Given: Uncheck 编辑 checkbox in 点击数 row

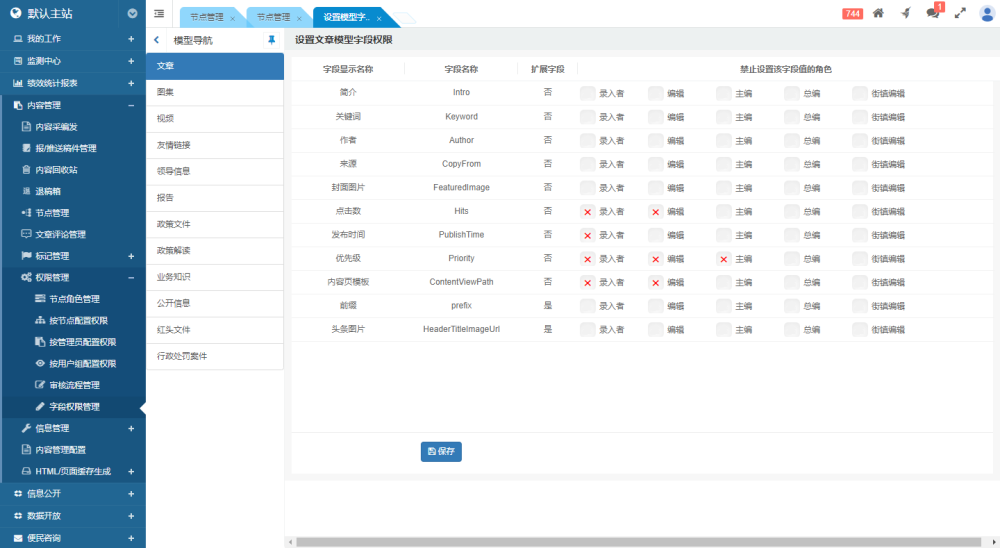Looking at the screenshot, I should click(x=656, y=212).
